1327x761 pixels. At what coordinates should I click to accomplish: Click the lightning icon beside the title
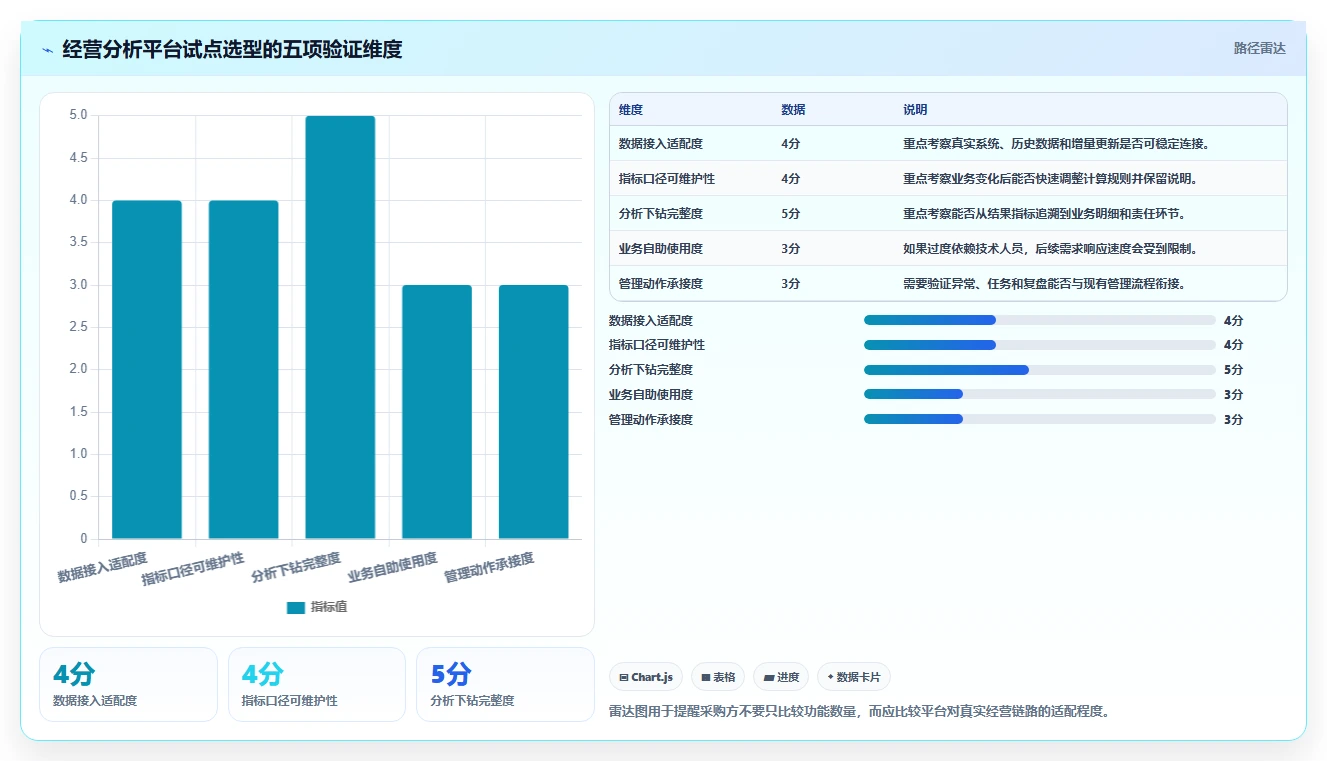(48, 49)
